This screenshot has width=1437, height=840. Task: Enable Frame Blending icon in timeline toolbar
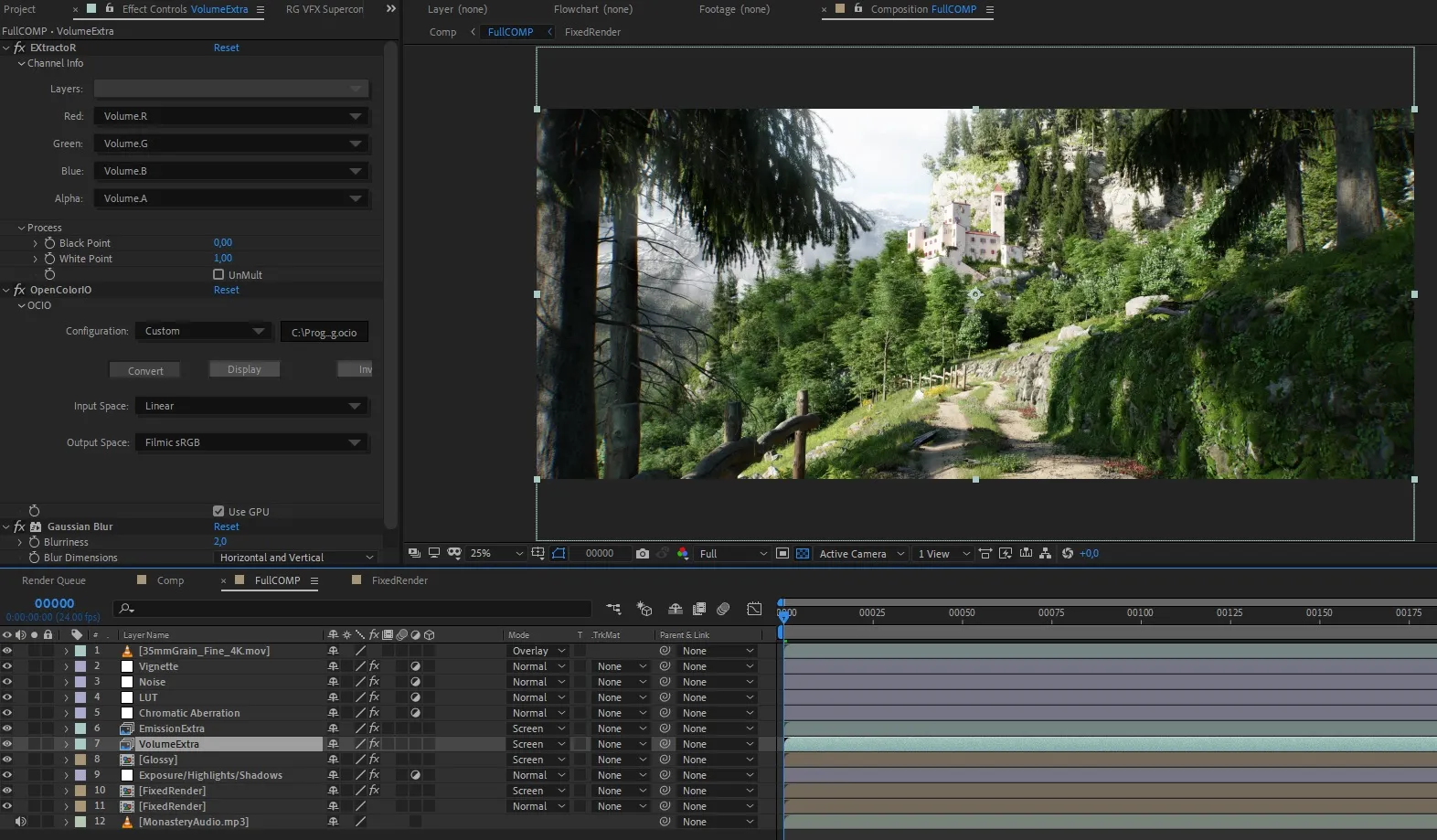[699, 609]
